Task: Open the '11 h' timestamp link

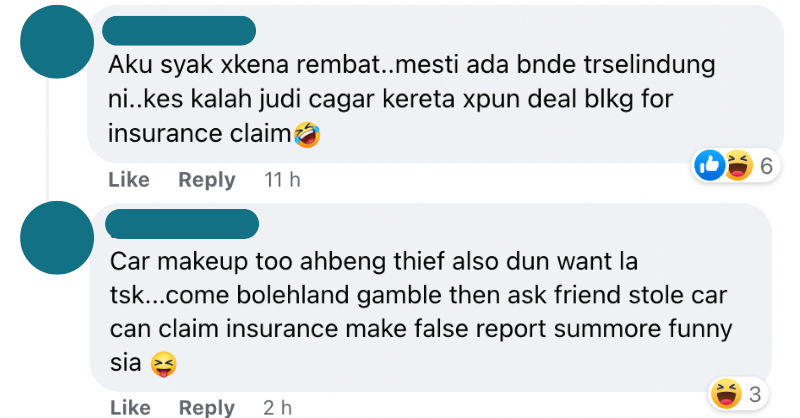Action: 282,180
